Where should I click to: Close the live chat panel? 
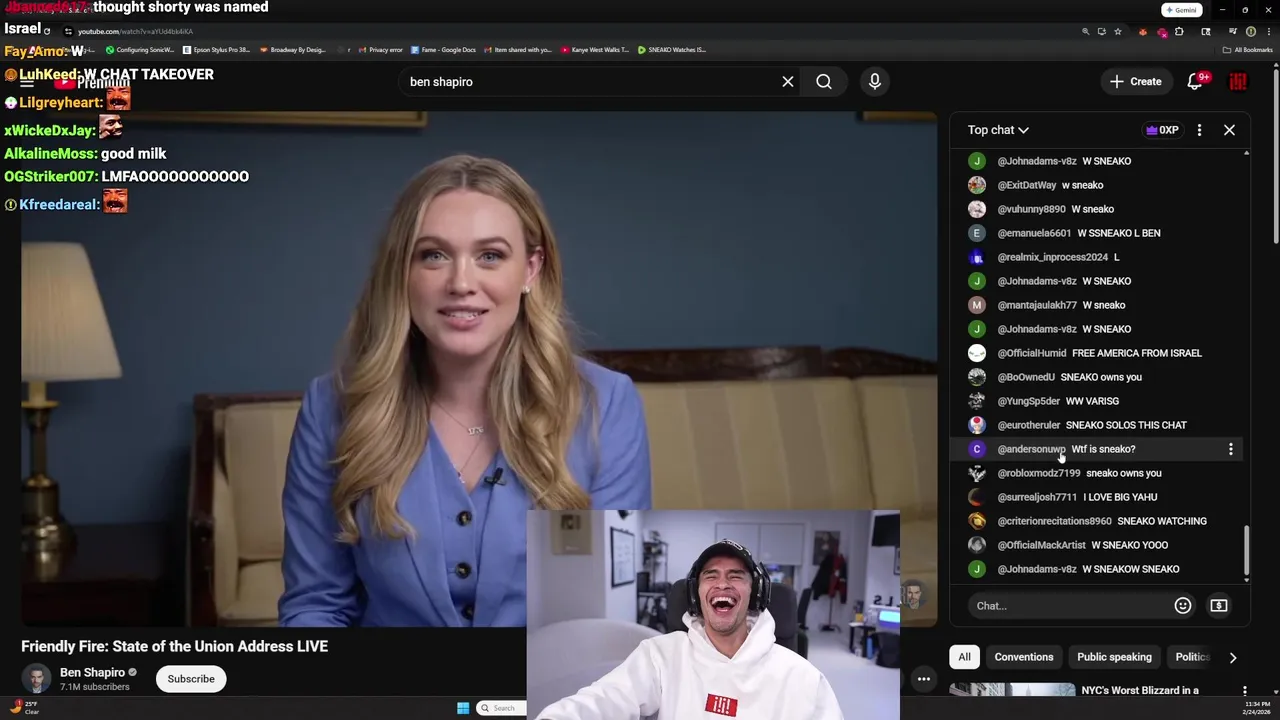pos(1229,130)
